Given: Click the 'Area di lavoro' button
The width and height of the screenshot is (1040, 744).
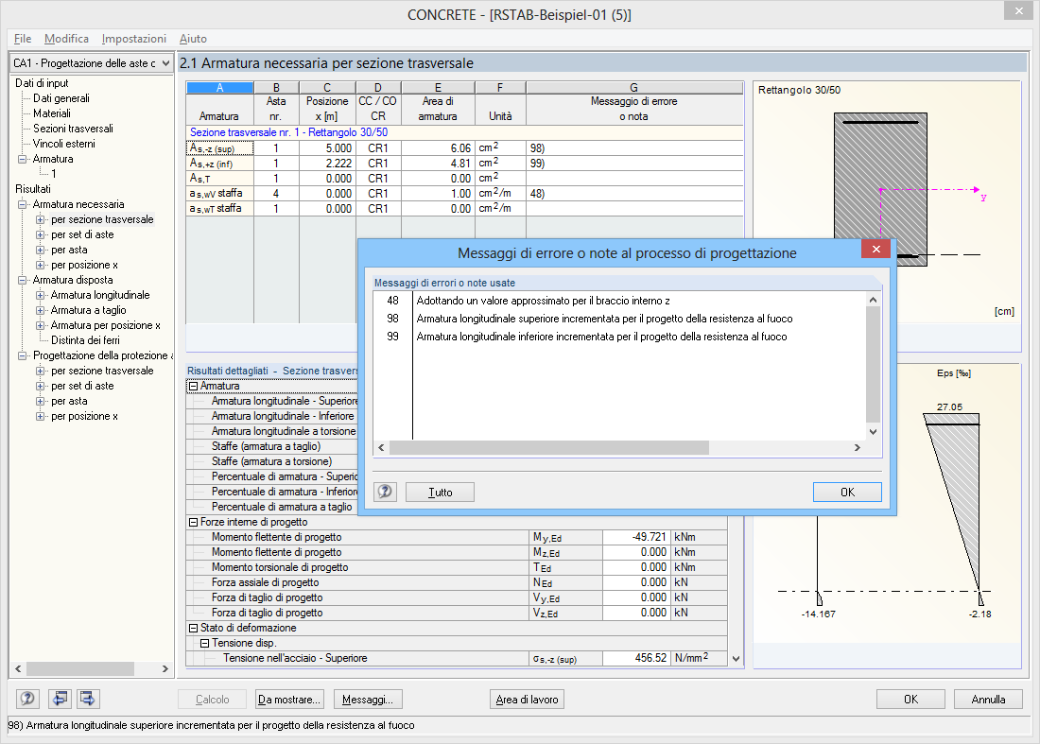Looking at the screenshot, I should click(527, 700).
